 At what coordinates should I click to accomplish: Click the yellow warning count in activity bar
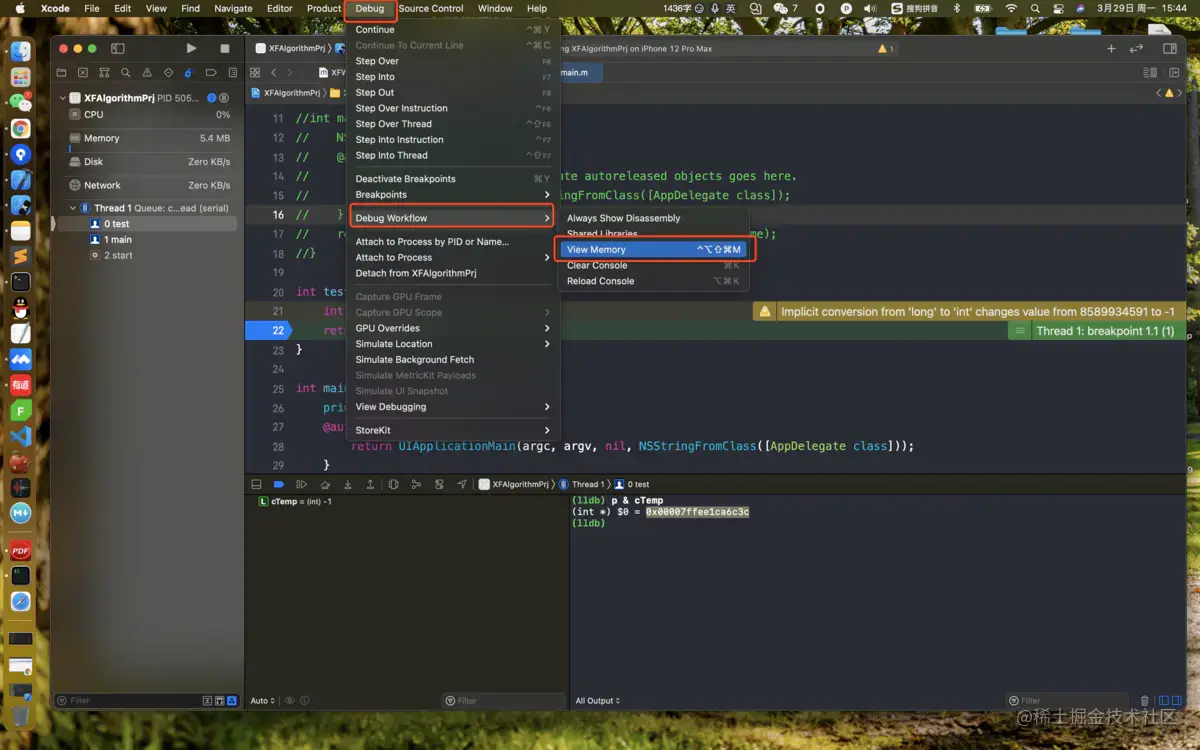[886, 48]
